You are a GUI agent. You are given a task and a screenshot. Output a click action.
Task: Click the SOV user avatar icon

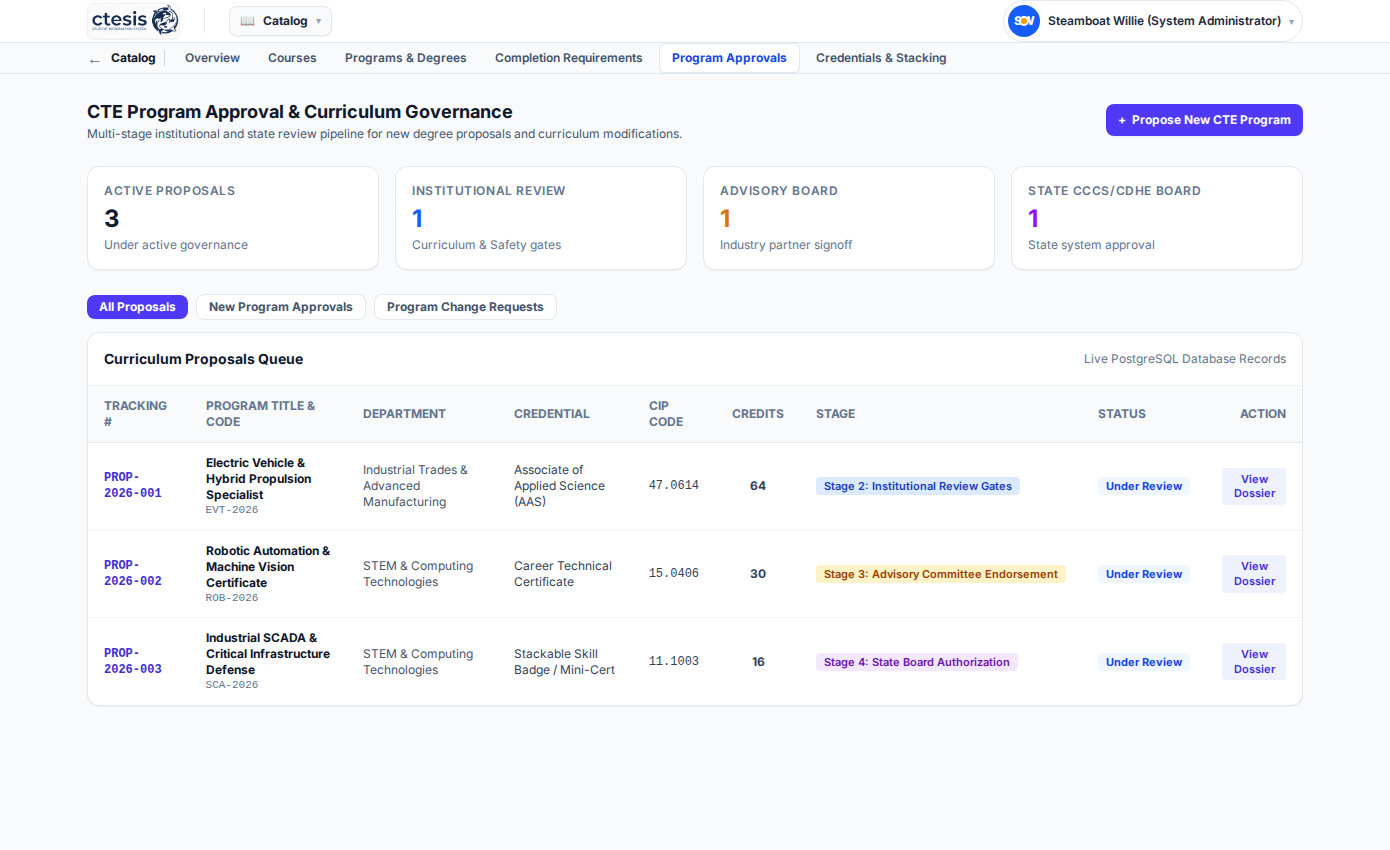point(1024,21)
